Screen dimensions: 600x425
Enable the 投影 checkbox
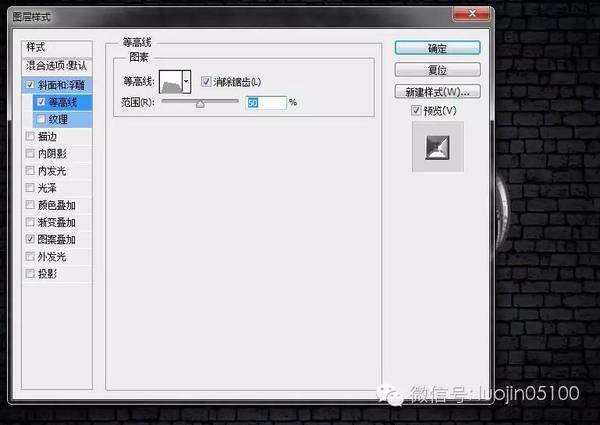click(x=30, y=274)
